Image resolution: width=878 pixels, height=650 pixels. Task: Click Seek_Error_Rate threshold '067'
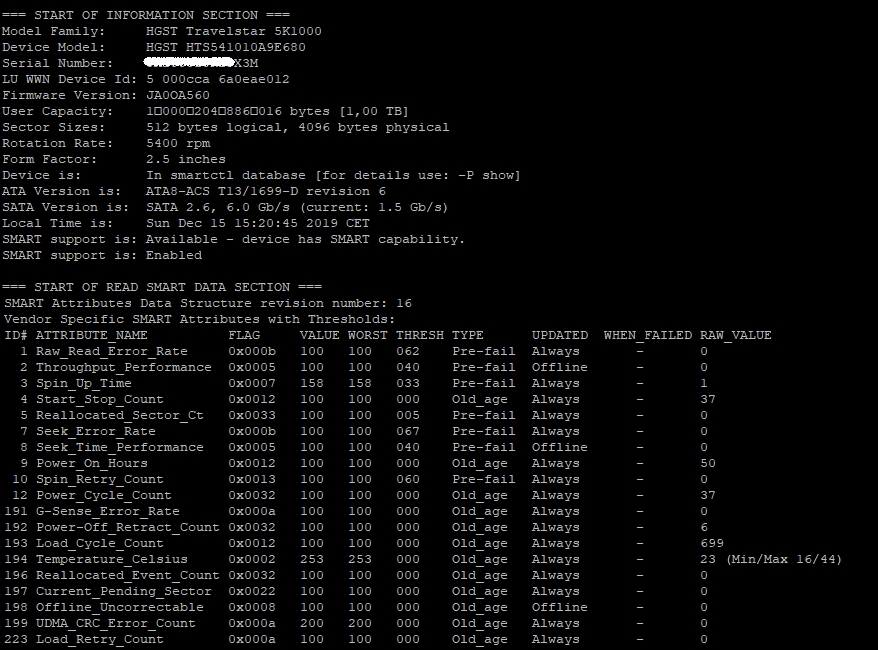point(408,432)
